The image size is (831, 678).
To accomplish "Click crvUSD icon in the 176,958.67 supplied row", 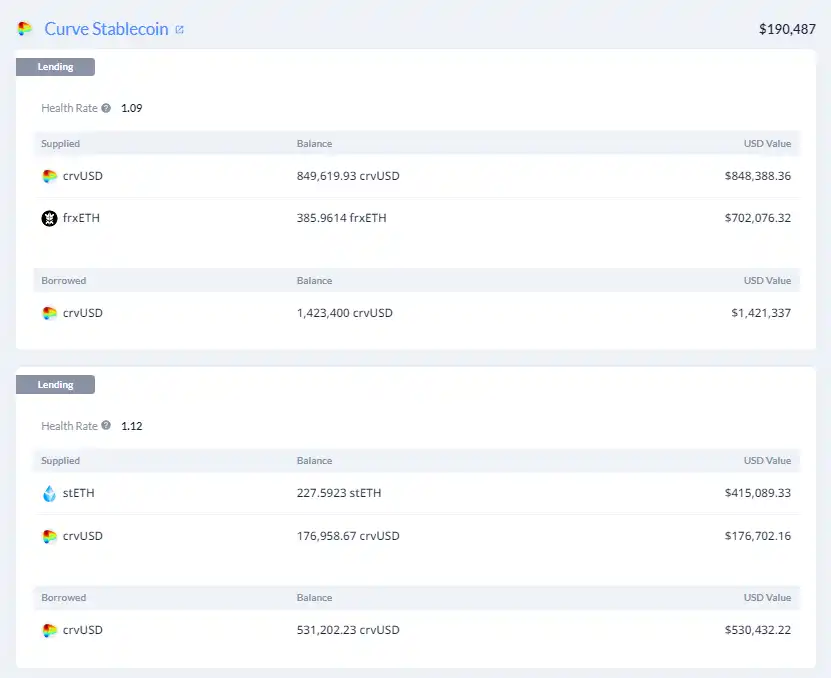I will 49,536.
